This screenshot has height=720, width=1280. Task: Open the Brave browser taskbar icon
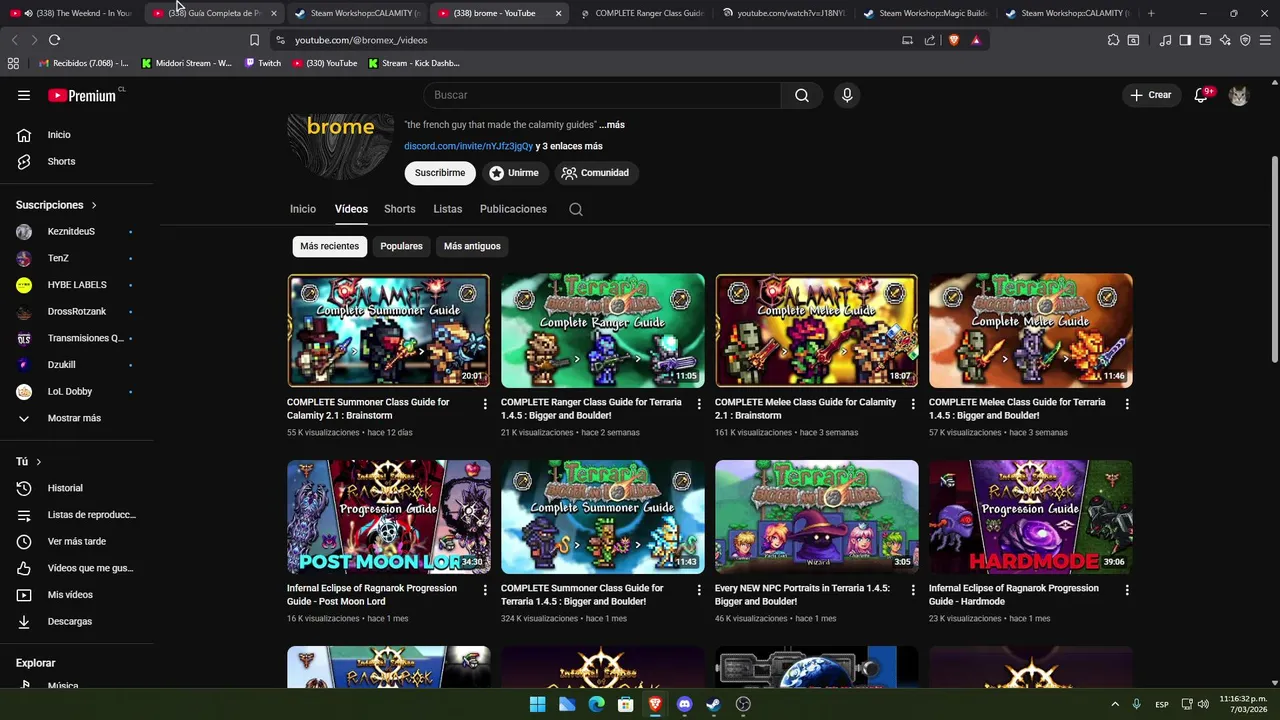pos(655,704)
